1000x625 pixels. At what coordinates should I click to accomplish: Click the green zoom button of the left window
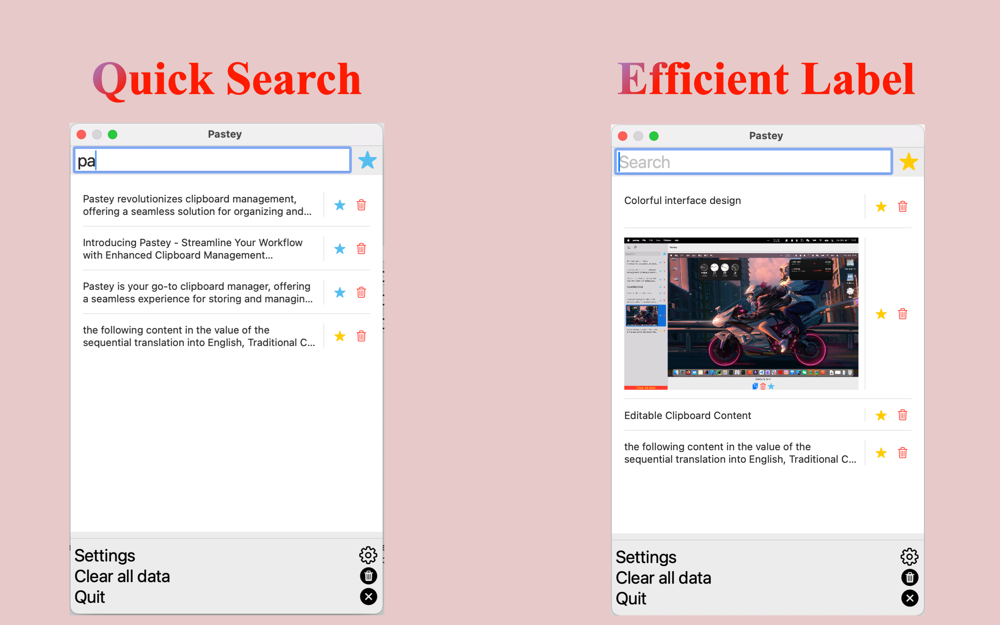pos(112,134)
